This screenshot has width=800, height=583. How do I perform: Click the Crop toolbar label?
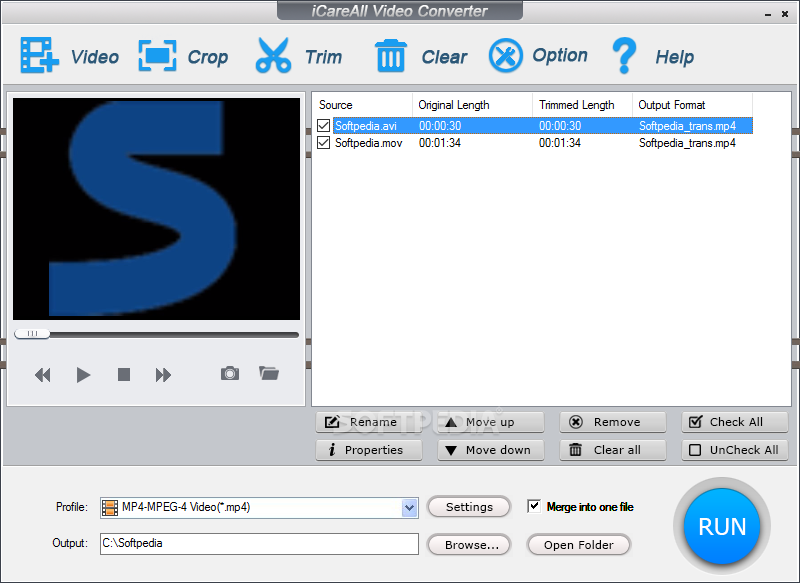[x=208, y=57]
